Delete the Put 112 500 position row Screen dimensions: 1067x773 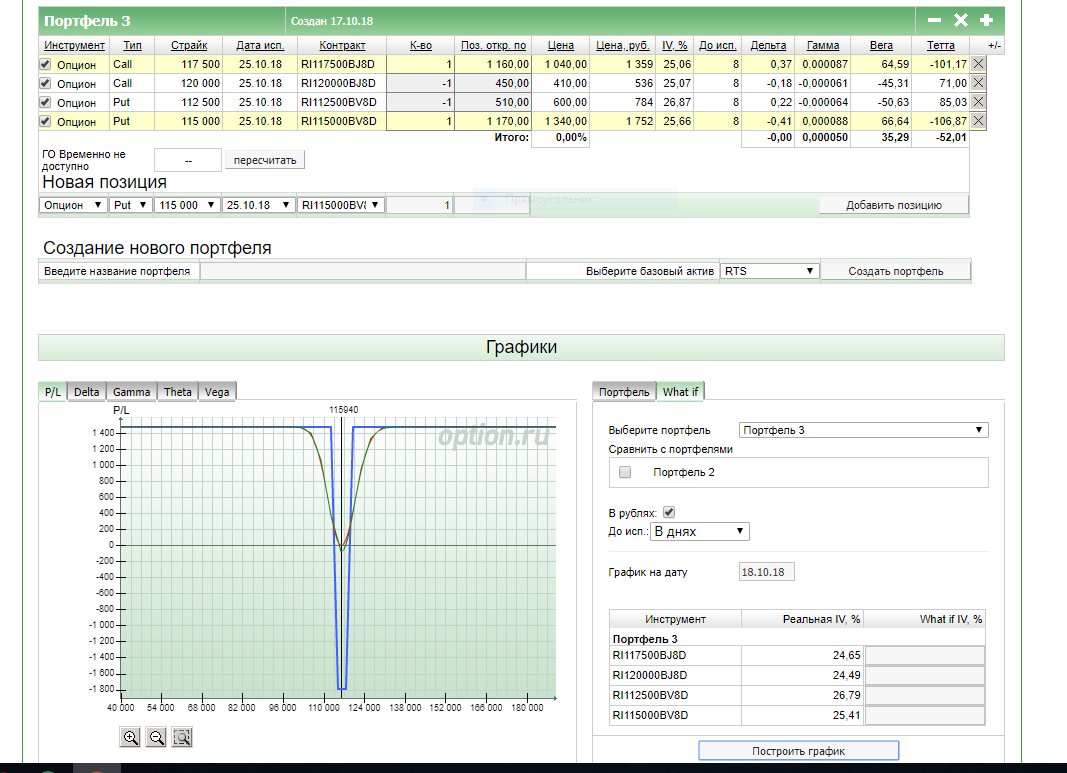point(978,102)
